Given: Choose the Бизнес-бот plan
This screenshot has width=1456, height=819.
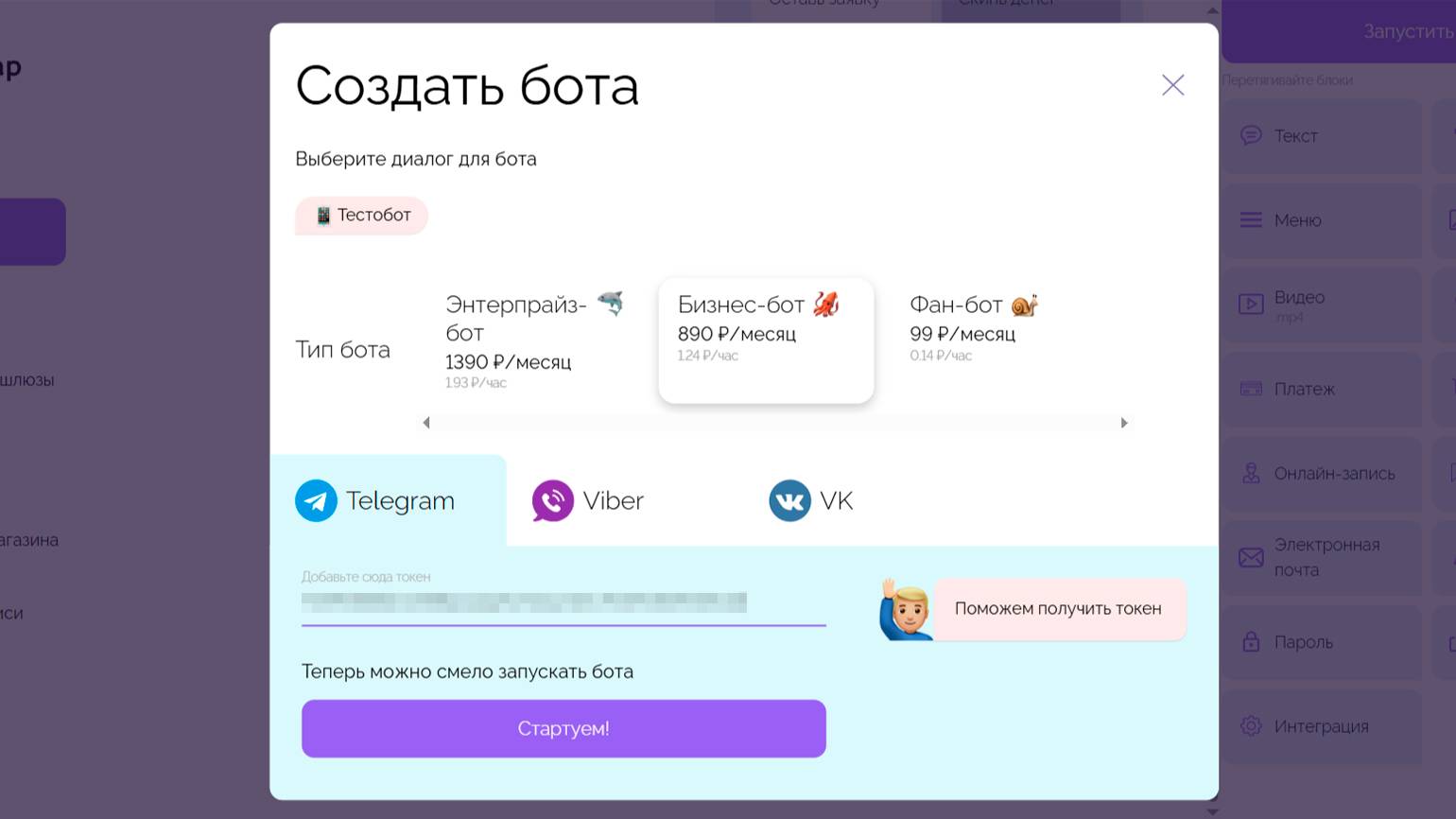Looking at the screenshot, I should [766, 340].
